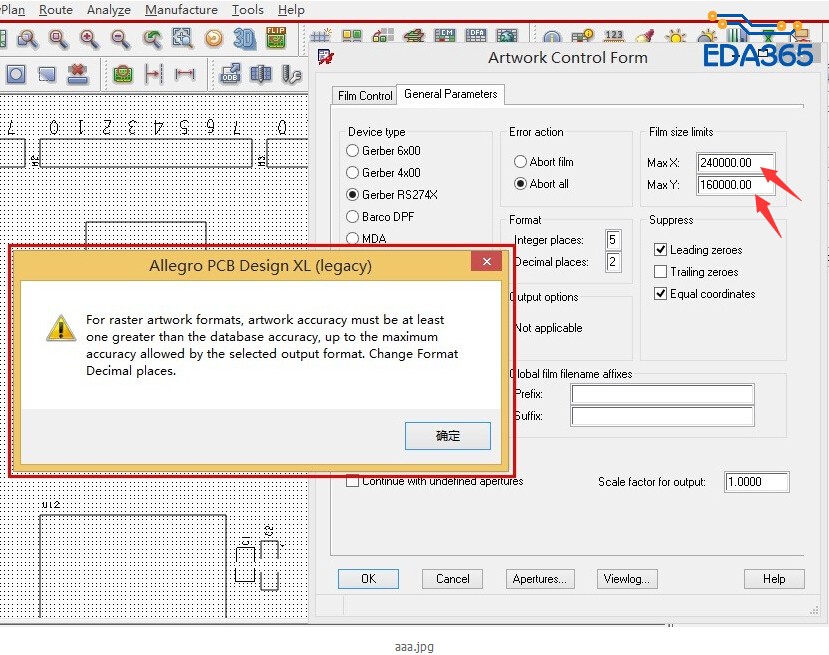Uncheck the Leading zeroes checkbox

(x=660, y=250)
